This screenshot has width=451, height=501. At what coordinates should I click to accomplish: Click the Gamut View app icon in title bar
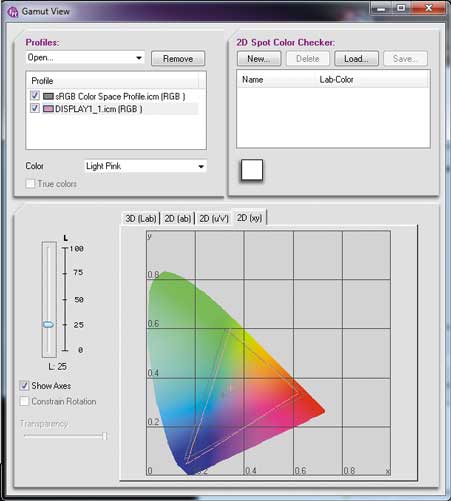(13, 12)
